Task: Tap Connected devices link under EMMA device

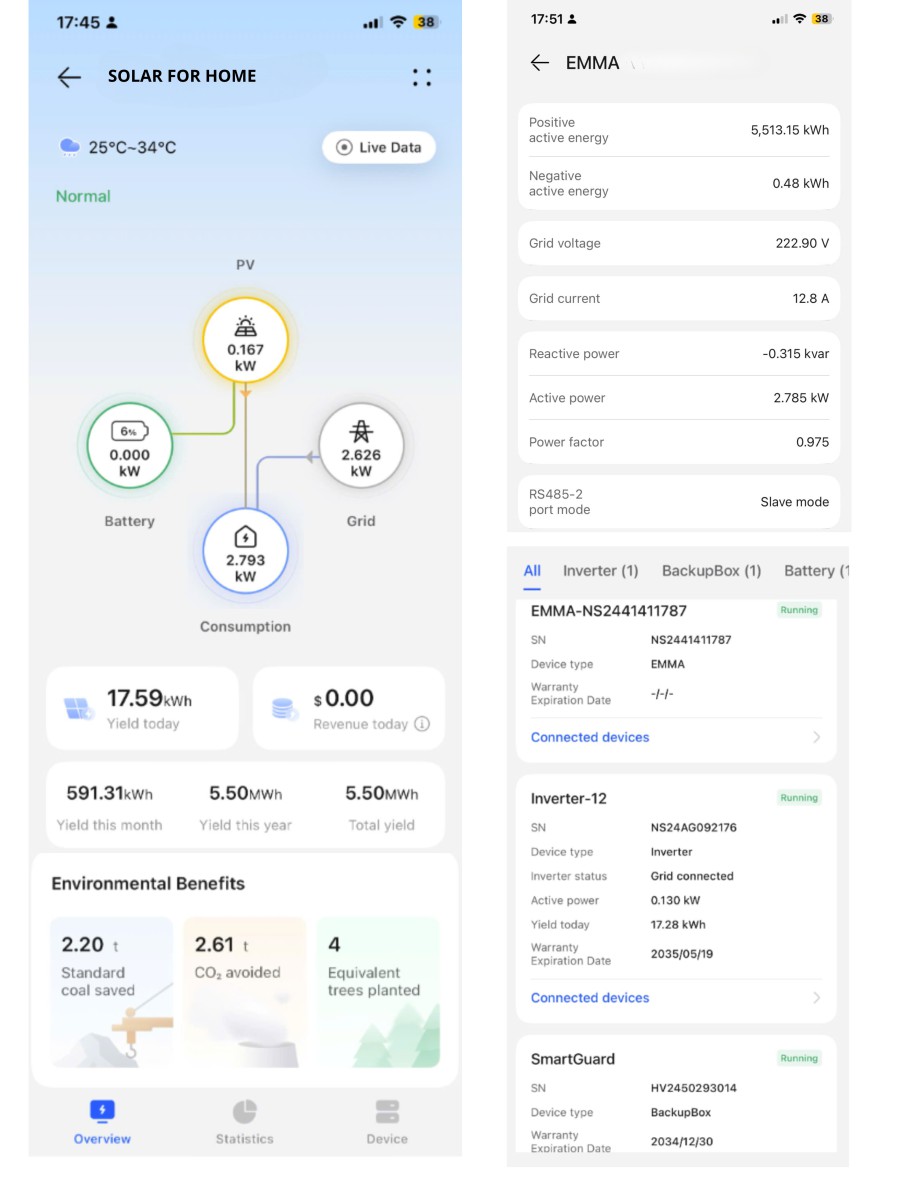Action: coord(590,737)
